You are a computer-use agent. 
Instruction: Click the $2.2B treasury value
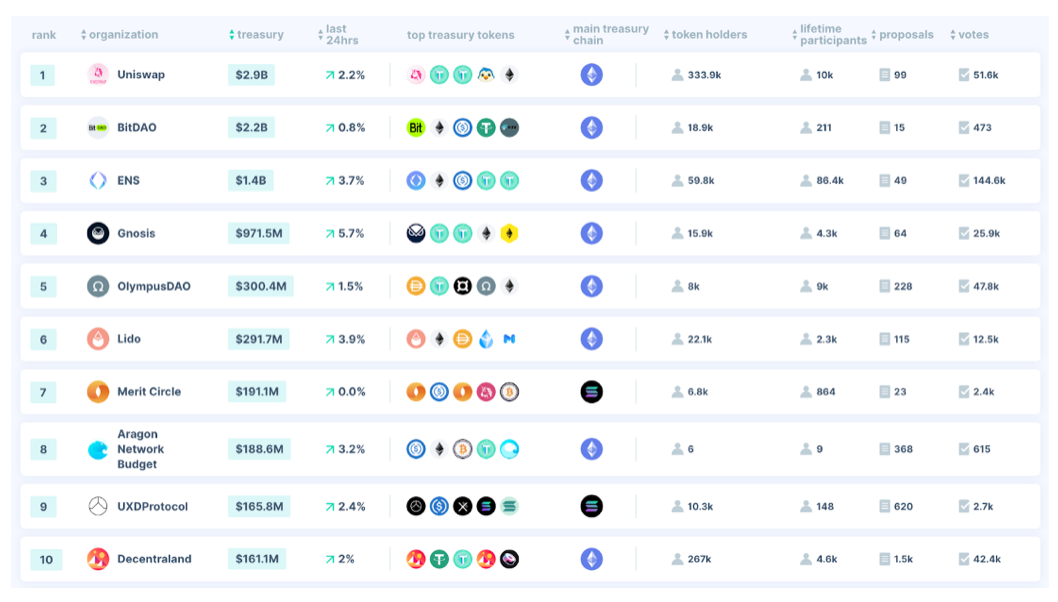pos(251,128)
